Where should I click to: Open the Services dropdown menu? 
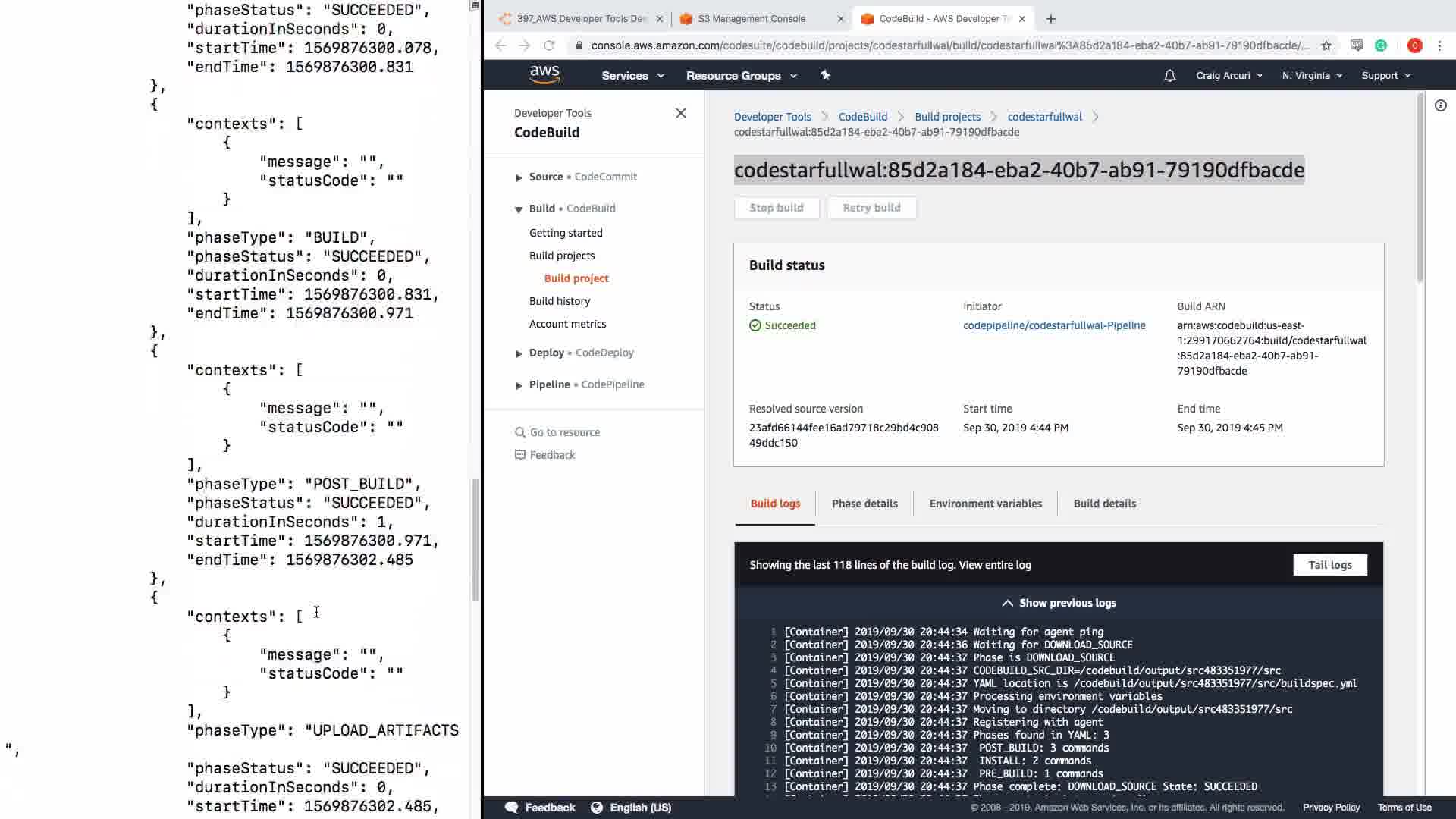pyautogui.click(x=632, y=75)
